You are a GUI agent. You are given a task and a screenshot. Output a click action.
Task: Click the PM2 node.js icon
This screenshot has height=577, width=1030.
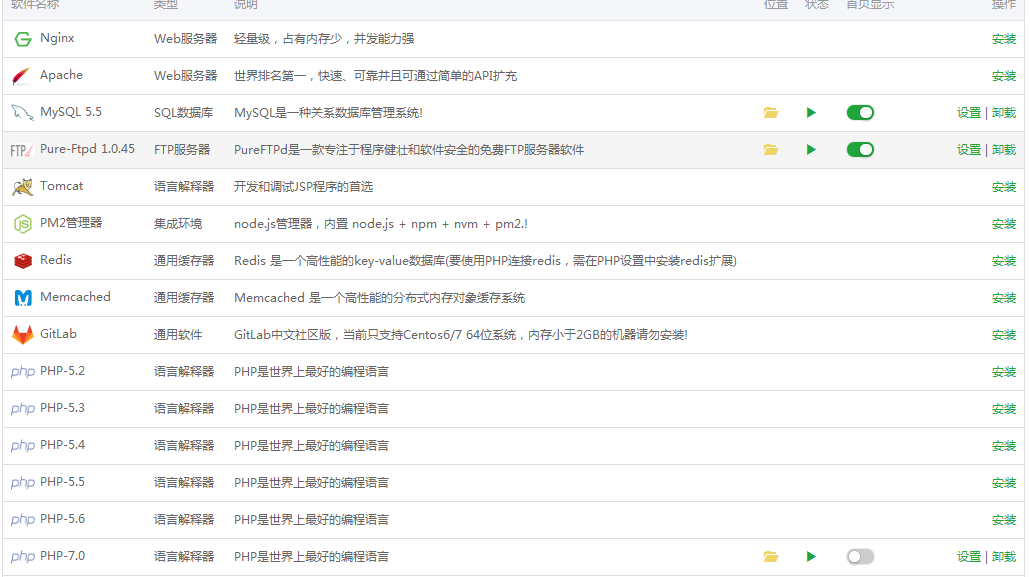[23, 224]
